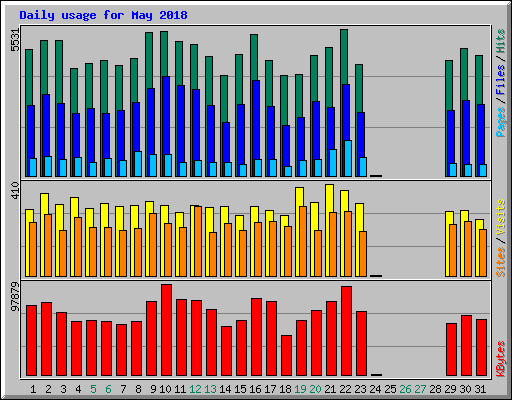The width and height of the screenshot is (512, 400).
Task: Click the orange Sites bar for day 19
Action: (303, 241)
